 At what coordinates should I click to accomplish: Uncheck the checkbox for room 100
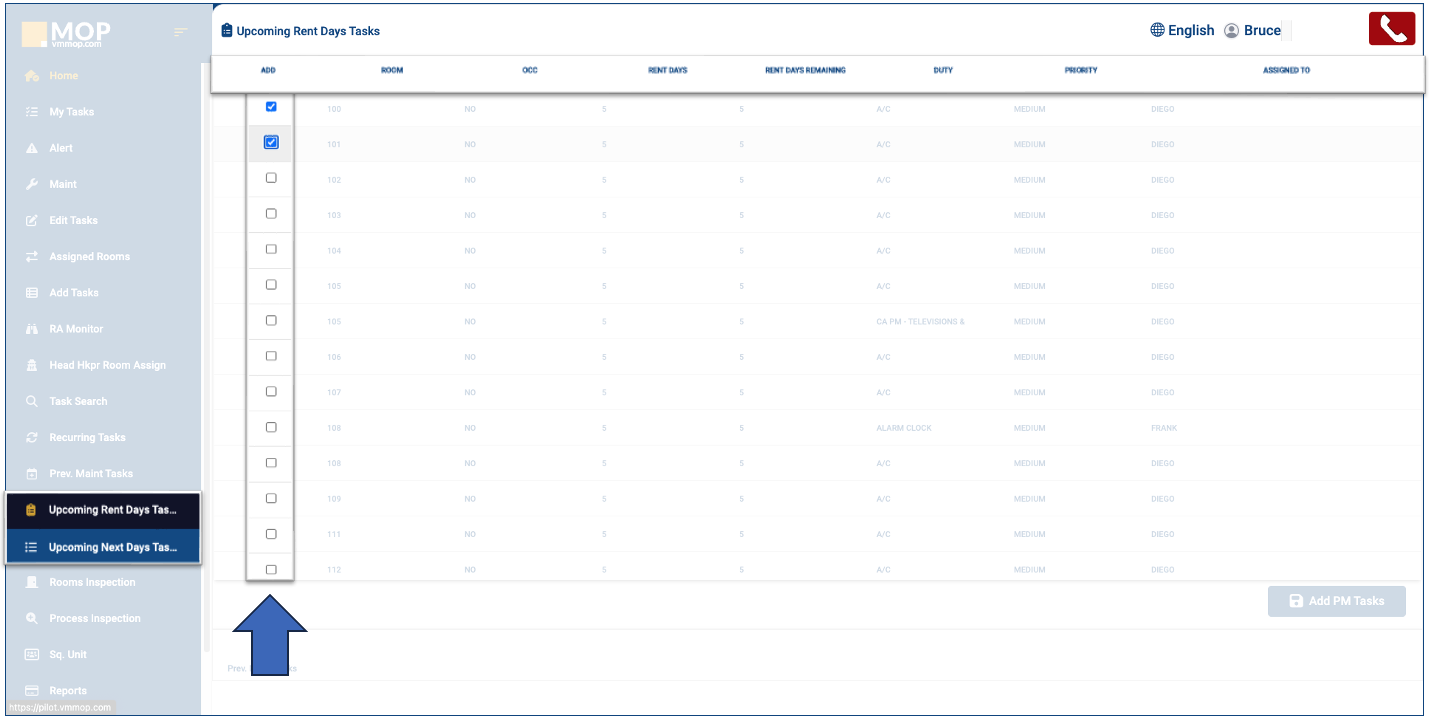(x=271, y=107)
